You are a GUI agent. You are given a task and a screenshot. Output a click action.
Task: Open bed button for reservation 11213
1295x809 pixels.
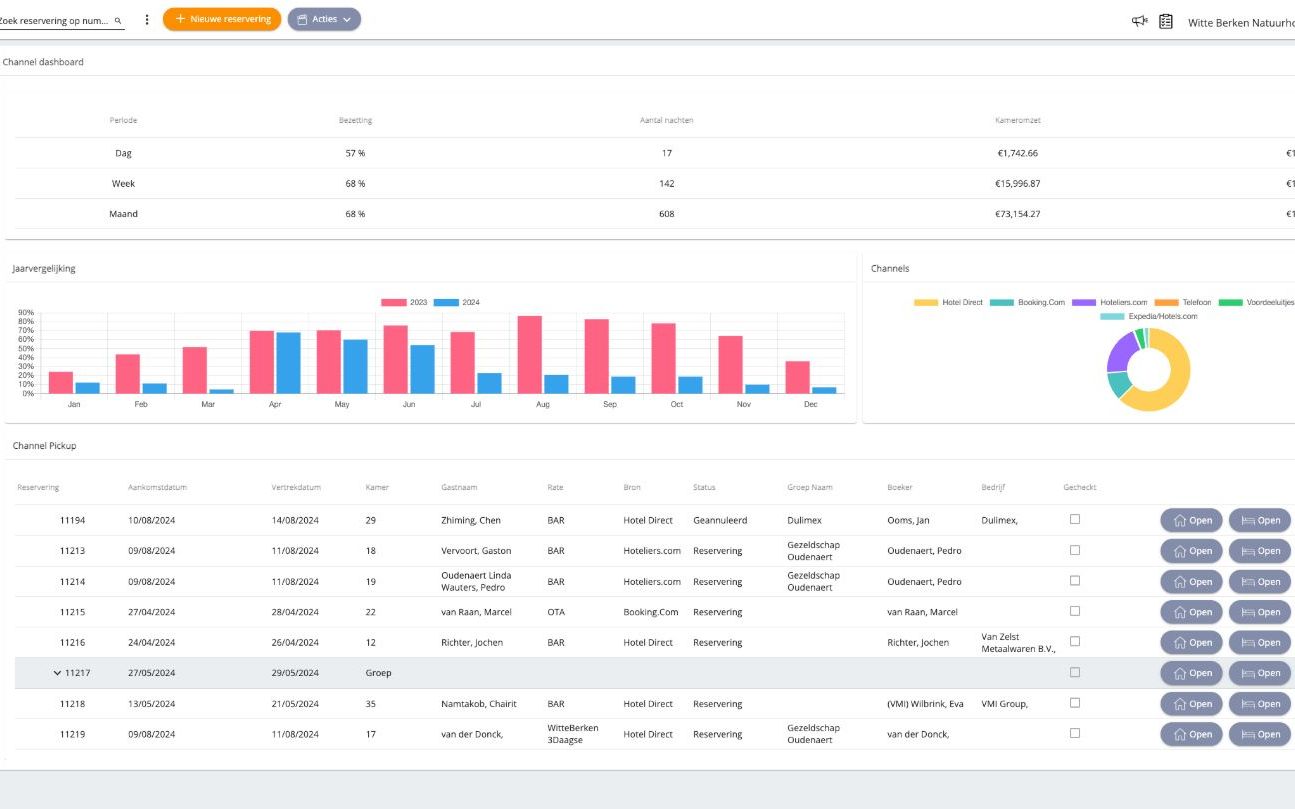pos(1260,551)
